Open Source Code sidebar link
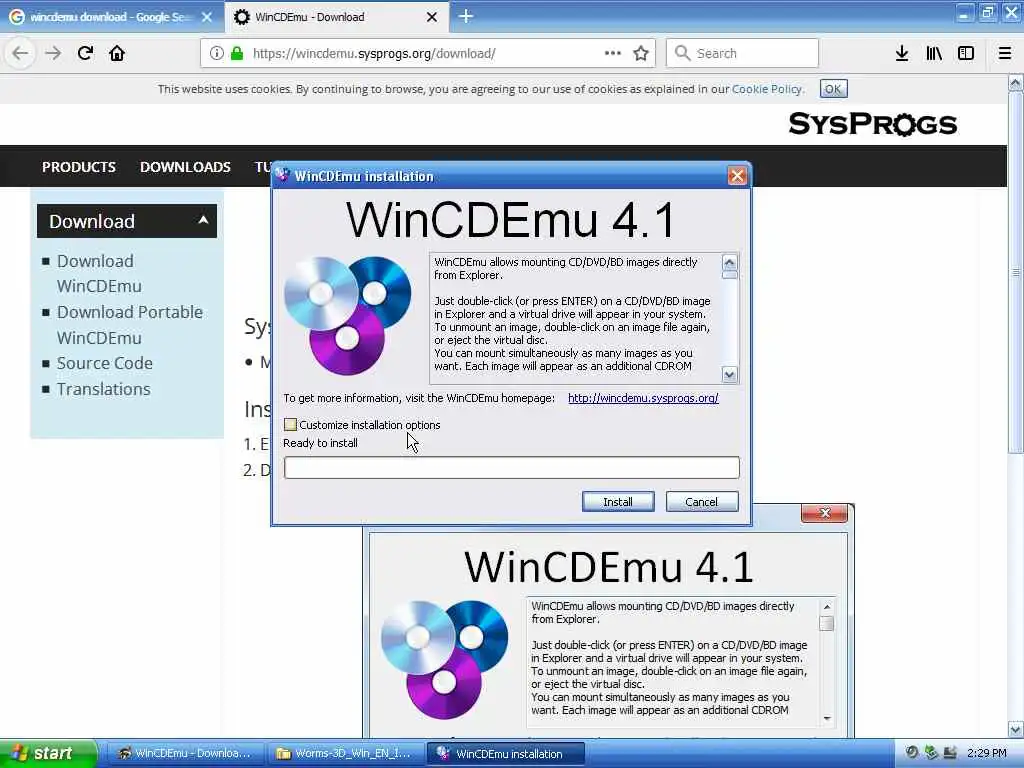 [104, 363]
